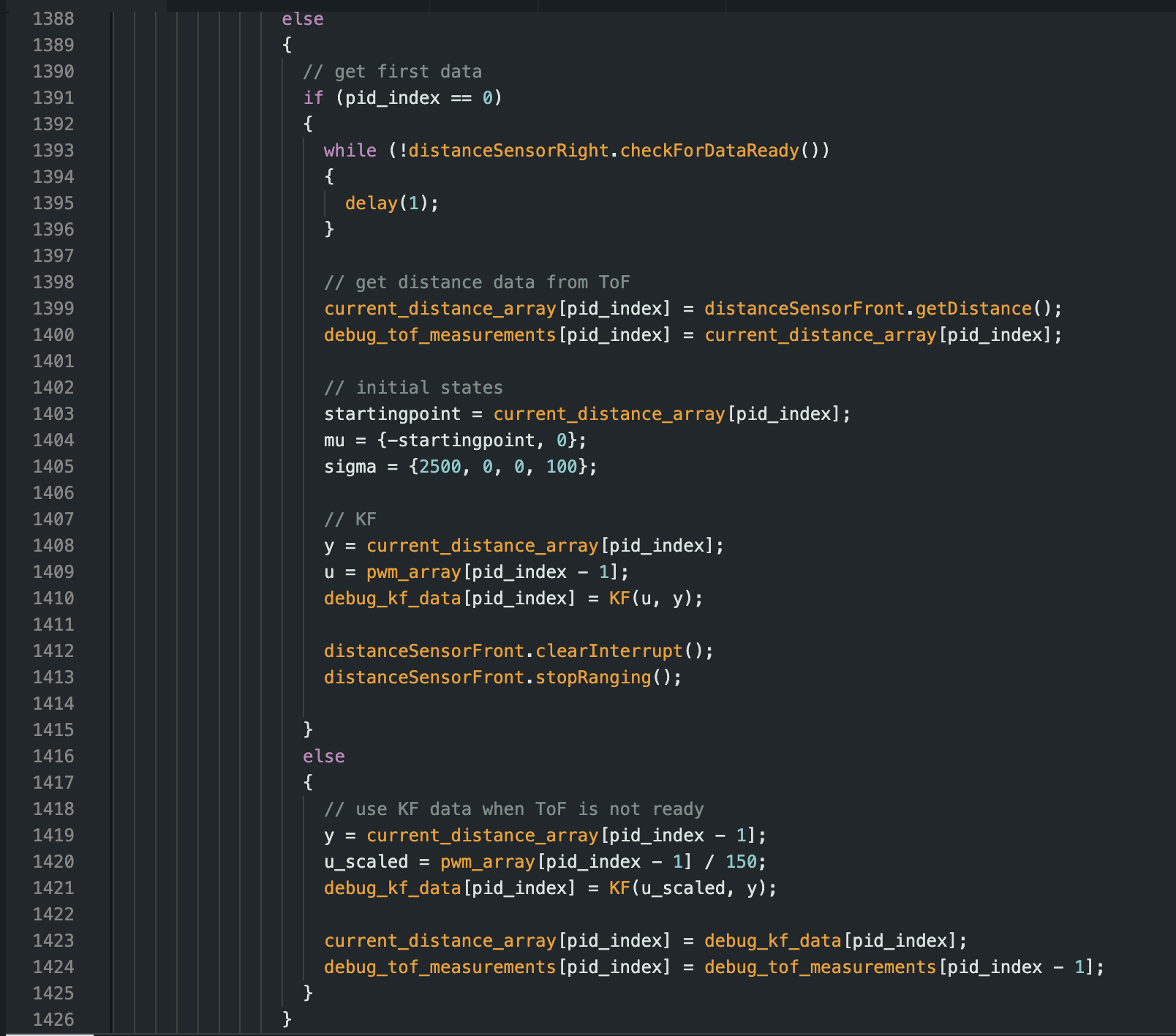Click 'distanceSensorFront' on line 1413
The width and height of the screenshot is (1176, 1036).
tap(424, 677)
